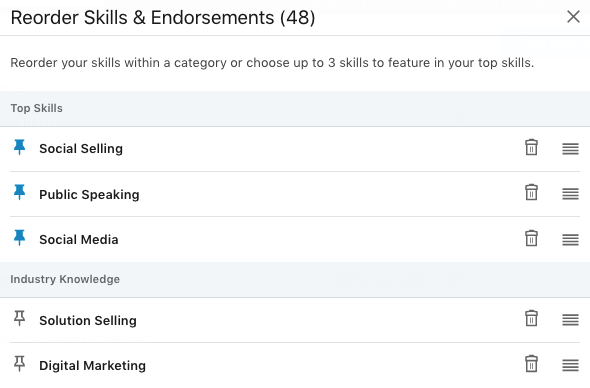Delete the Social Selling skill

[x=531, y=147]
